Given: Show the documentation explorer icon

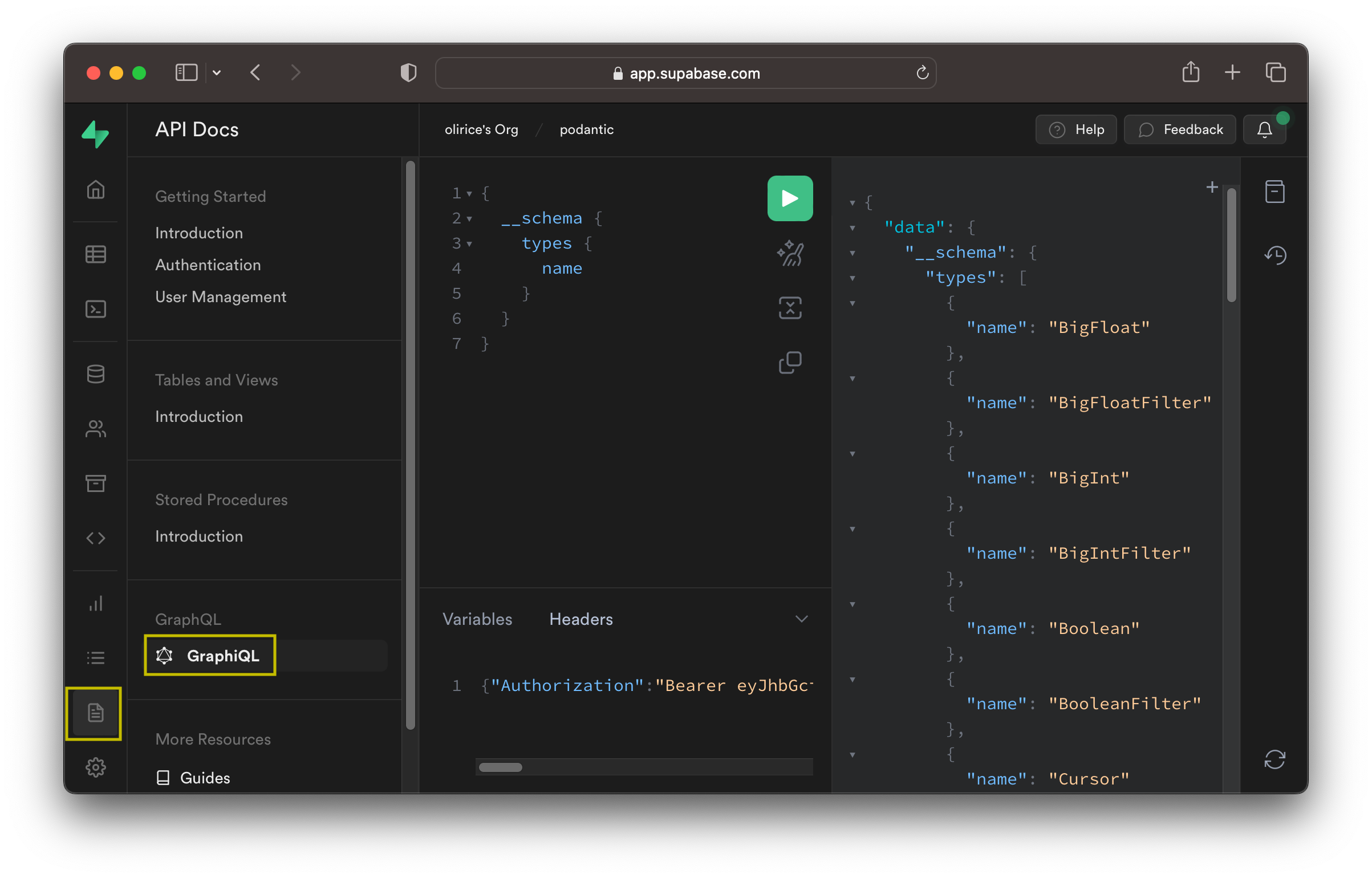Looking at the screenshot, I should (1274, 192).
